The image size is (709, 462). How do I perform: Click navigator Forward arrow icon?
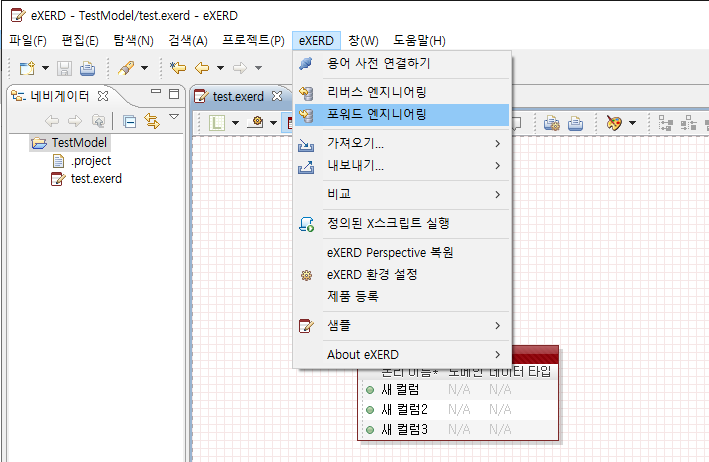pyautogui.click(x=75, y=121)
